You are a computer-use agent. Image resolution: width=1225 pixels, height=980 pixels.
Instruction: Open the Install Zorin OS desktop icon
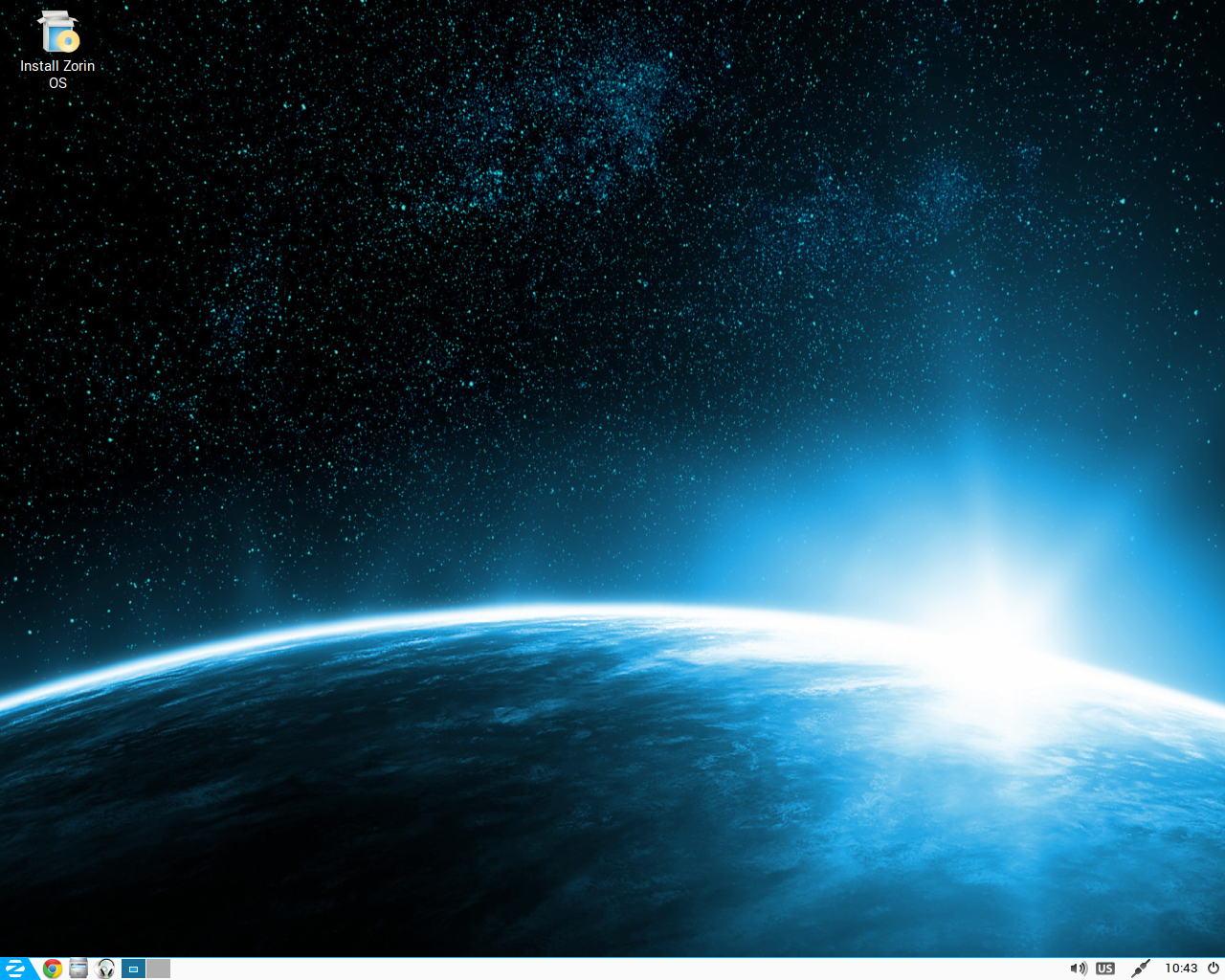(x=57, y=51)
